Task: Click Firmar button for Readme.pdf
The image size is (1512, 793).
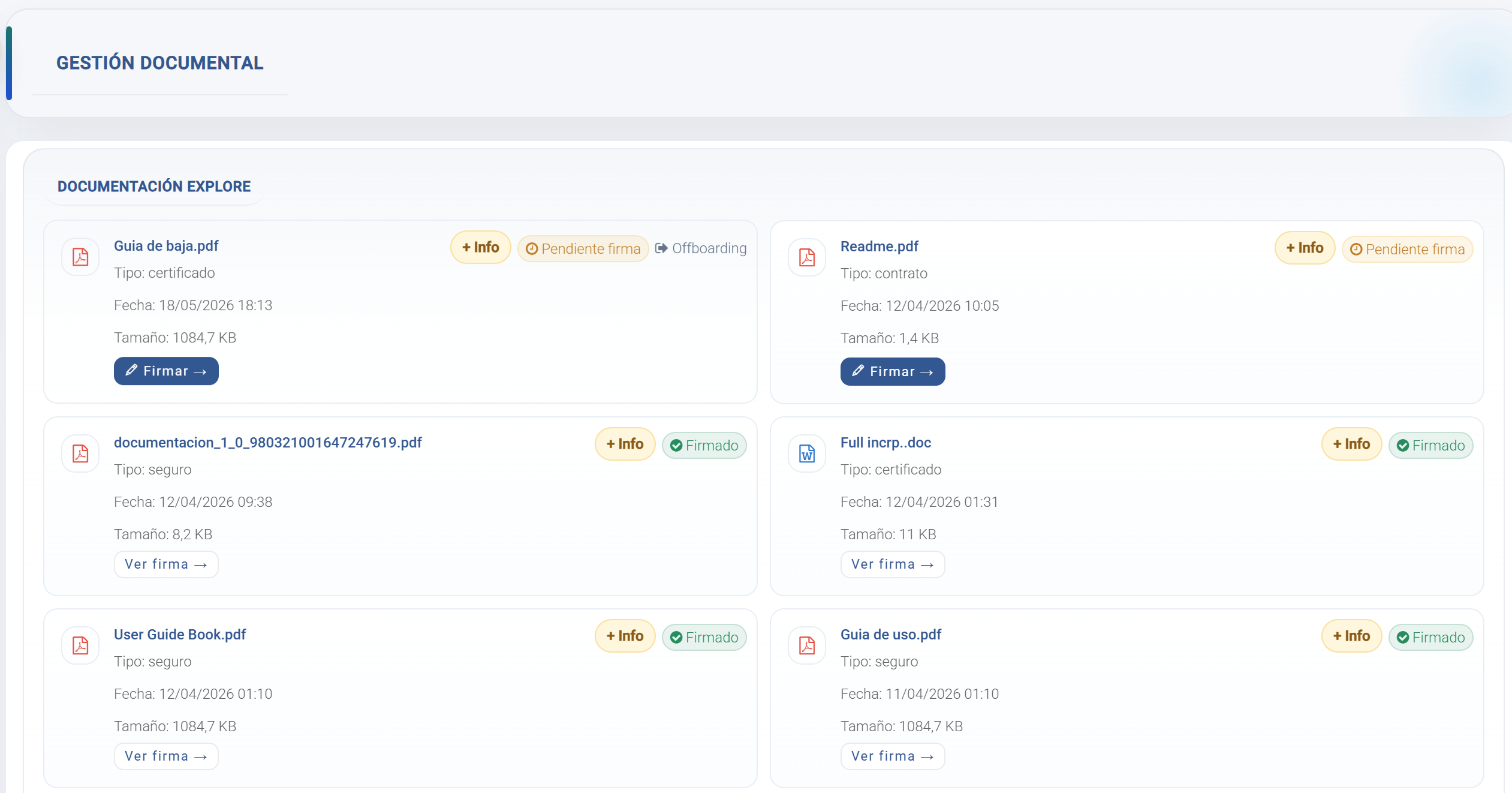Action: click(x=893, y=372)
